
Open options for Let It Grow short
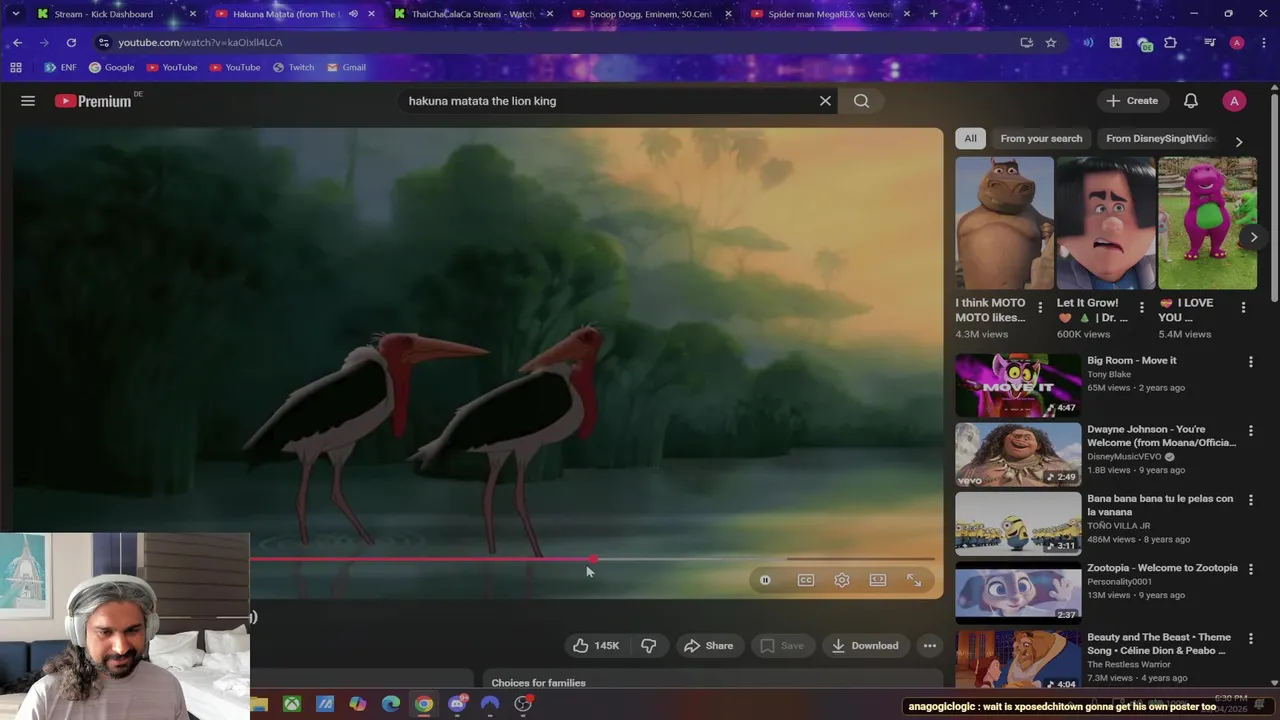1141,308
